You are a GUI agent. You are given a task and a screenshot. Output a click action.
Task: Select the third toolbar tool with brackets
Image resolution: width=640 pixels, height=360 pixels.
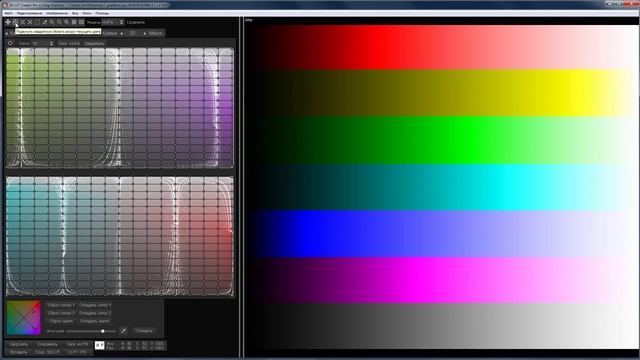(x=22, y=22)
